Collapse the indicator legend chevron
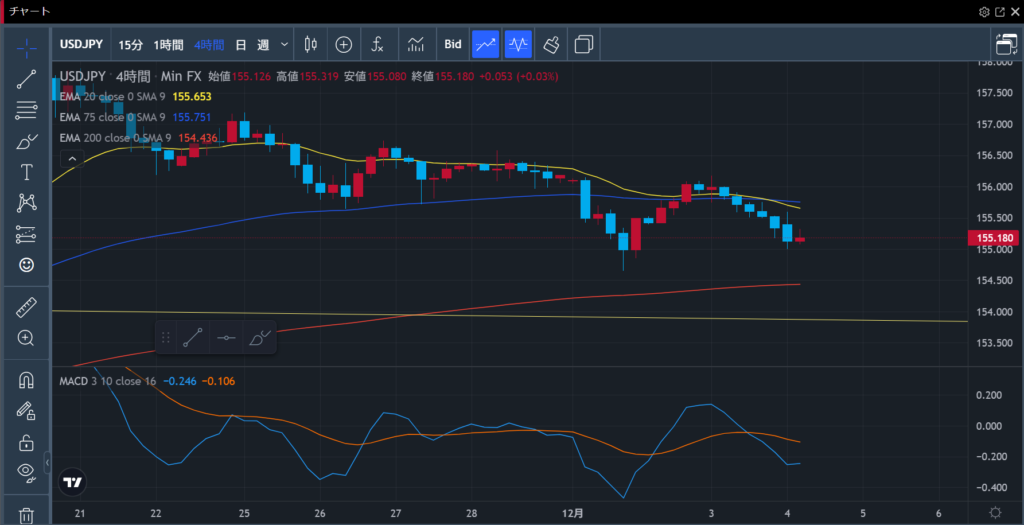 [72, 158]
